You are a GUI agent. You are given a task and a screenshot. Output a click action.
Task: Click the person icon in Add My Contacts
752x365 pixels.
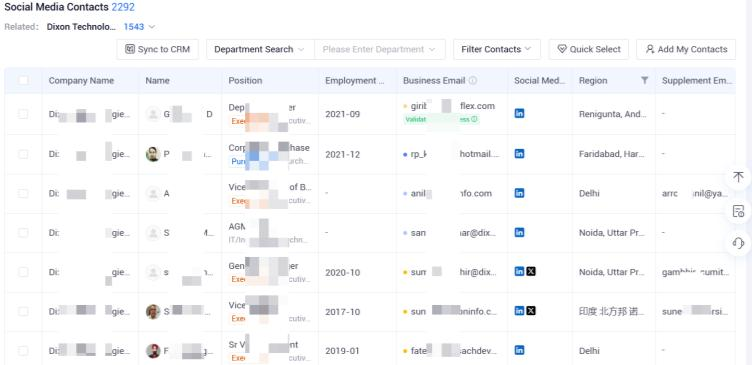click(650, 49)
